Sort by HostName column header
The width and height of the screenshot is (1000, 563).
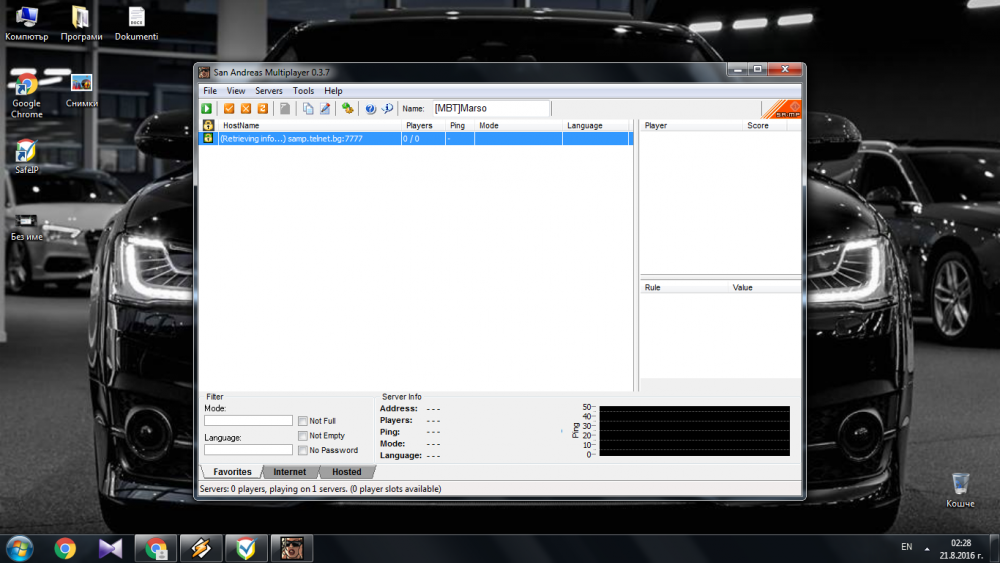click(x=309, y=126)
